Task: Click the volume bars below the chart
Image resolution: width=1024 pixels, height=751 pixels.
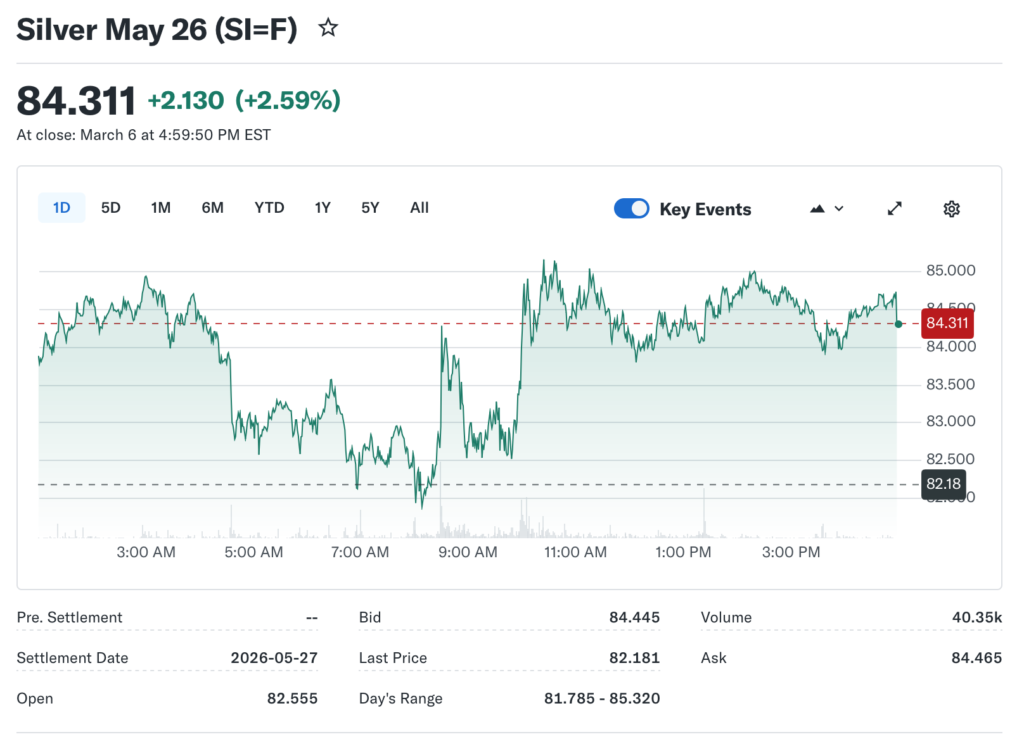Action: (x=500, y=525)
